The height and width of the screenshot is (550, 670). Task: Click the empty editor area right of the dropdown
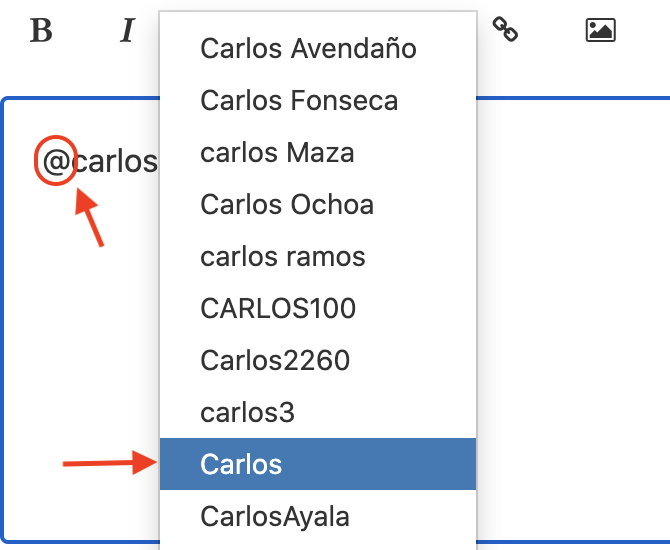pyautogui.click(x=573, y=321)
